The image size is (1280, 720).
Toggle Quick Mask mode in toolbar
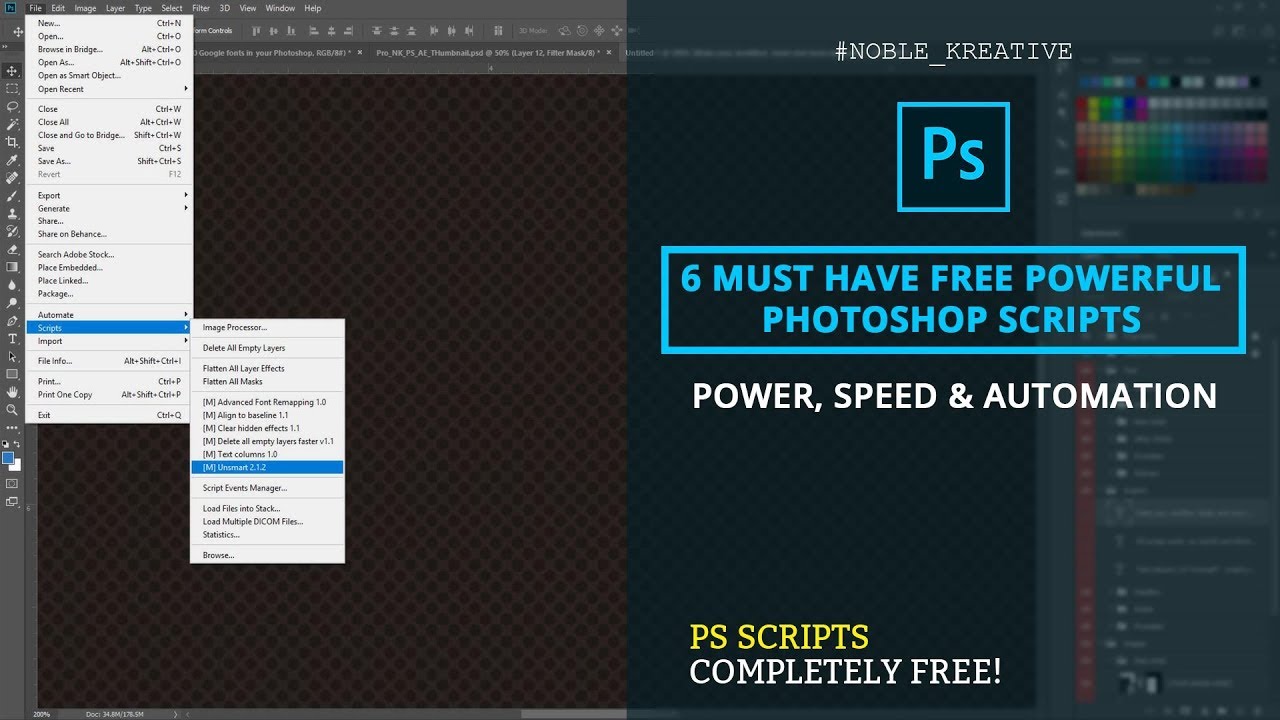click(x=12, y=484)
